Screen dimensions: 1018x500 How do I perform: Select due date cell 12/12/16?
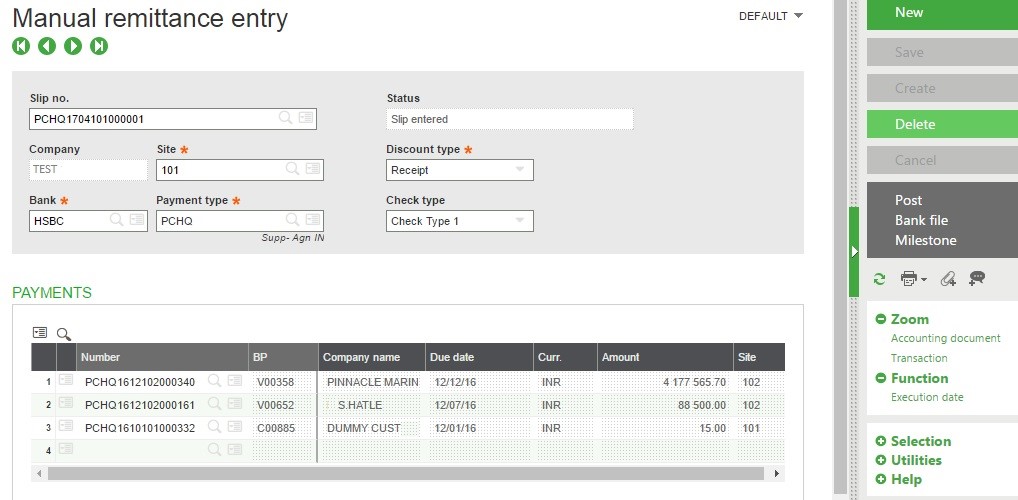pyautogui.click(x=480, y=382)
